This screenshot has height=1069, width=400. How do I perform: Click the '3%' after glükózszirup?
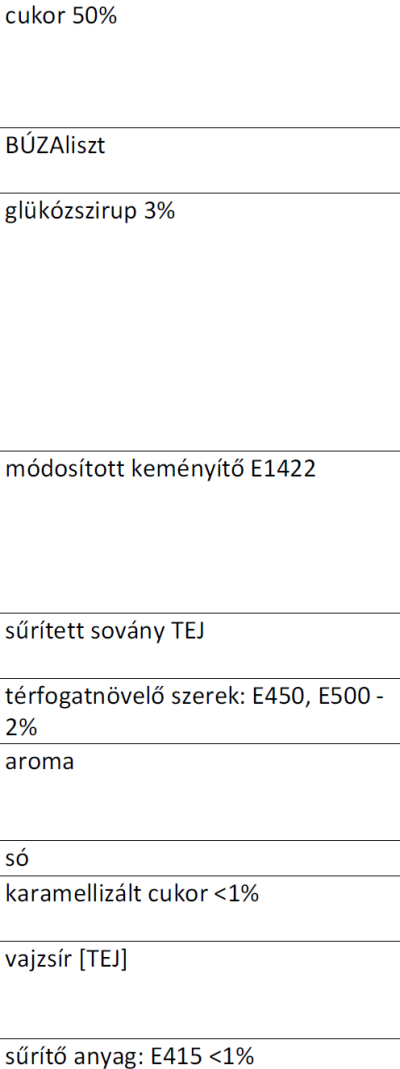pos(159,211)
